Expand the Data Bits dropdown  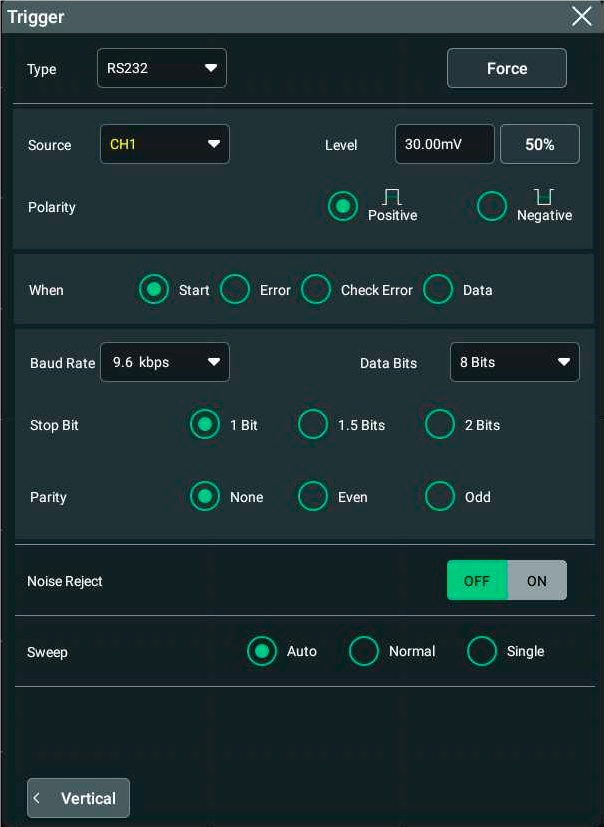(x=514, y=362)
